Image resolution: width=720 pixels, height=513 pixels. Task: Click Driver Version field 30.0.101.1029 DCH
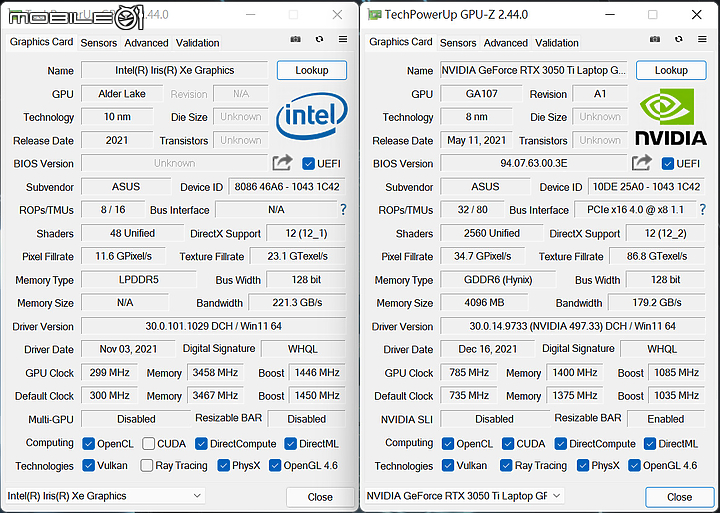tap(214, 326)
